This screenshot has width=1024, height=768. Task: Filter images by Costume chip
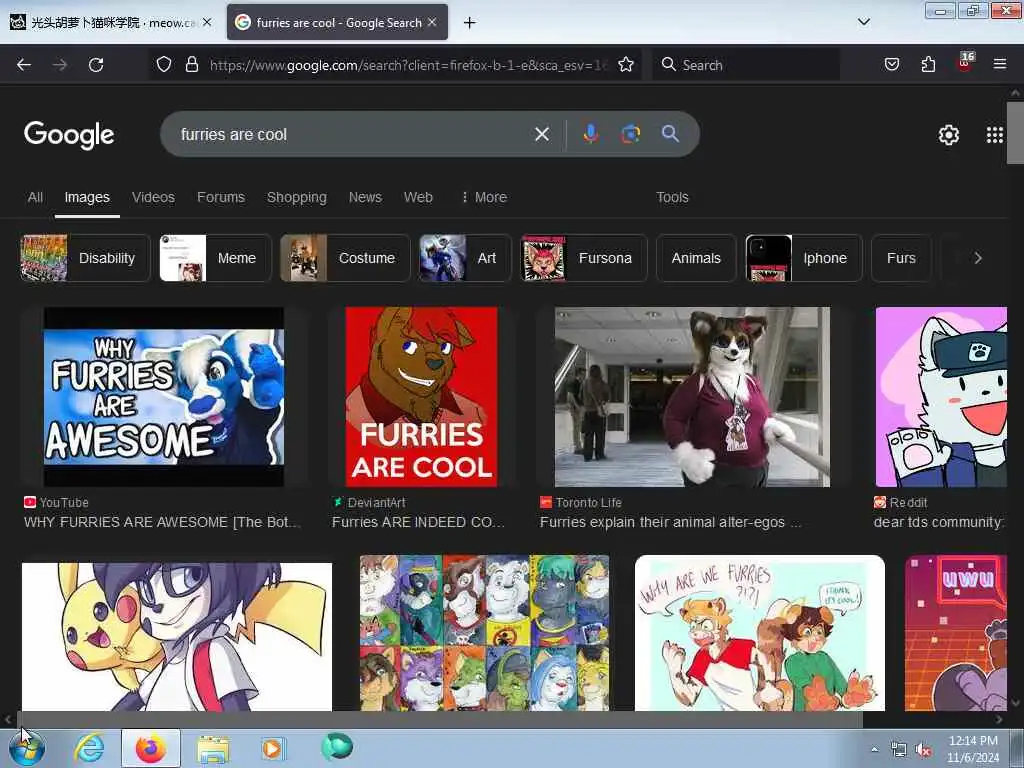[x=345, y=258]
